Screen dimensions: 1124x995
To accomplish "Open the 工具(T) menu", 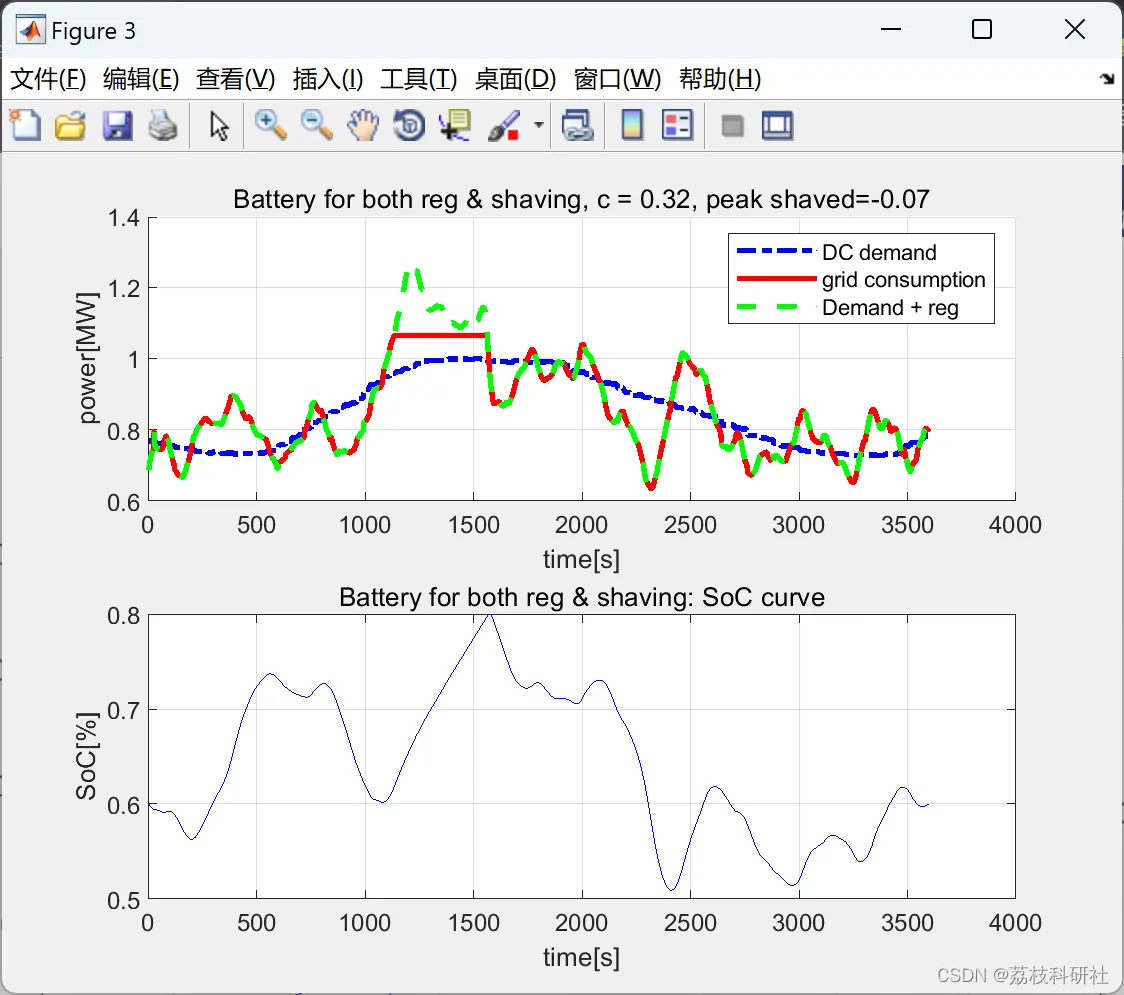I will (x=419, y=79).
